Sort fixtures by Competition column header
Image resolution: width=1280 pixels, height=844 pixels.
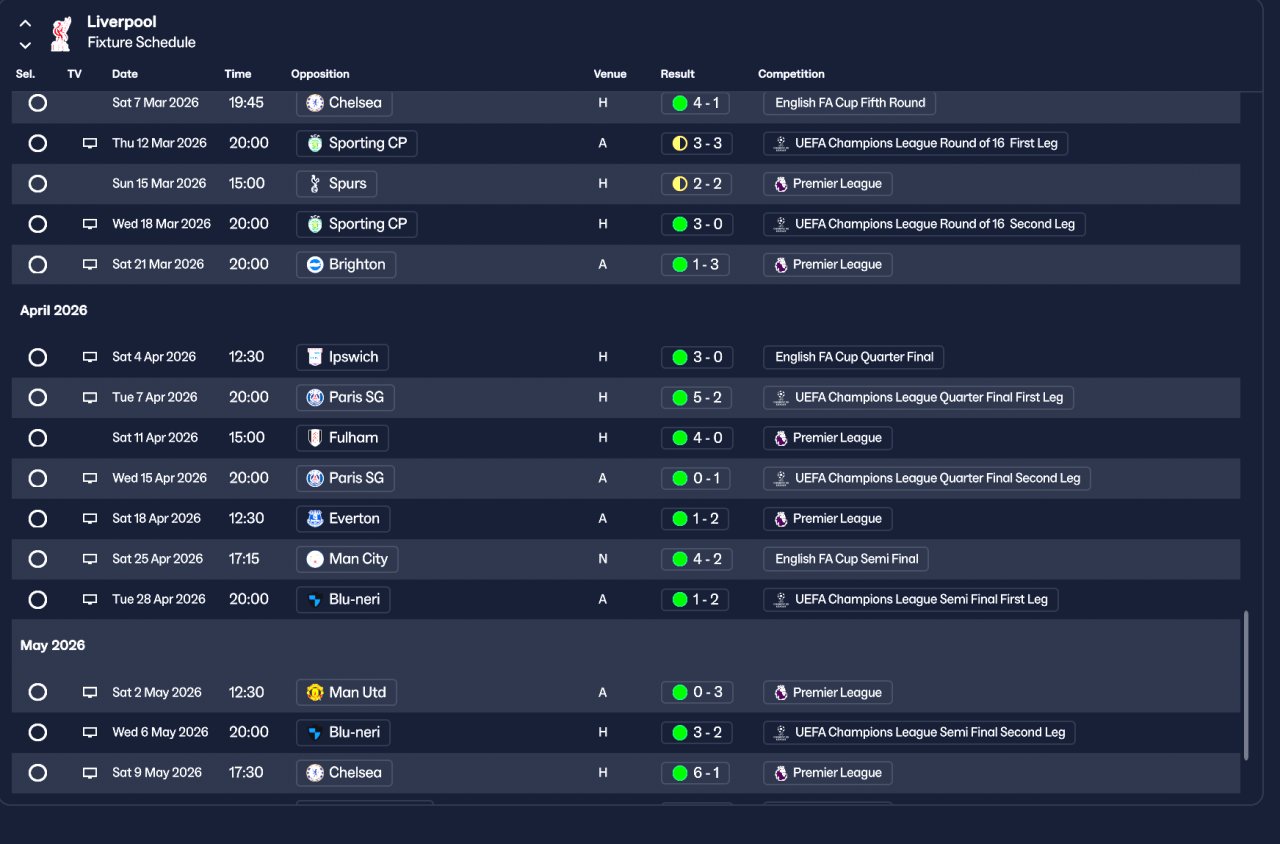[791, 74]
